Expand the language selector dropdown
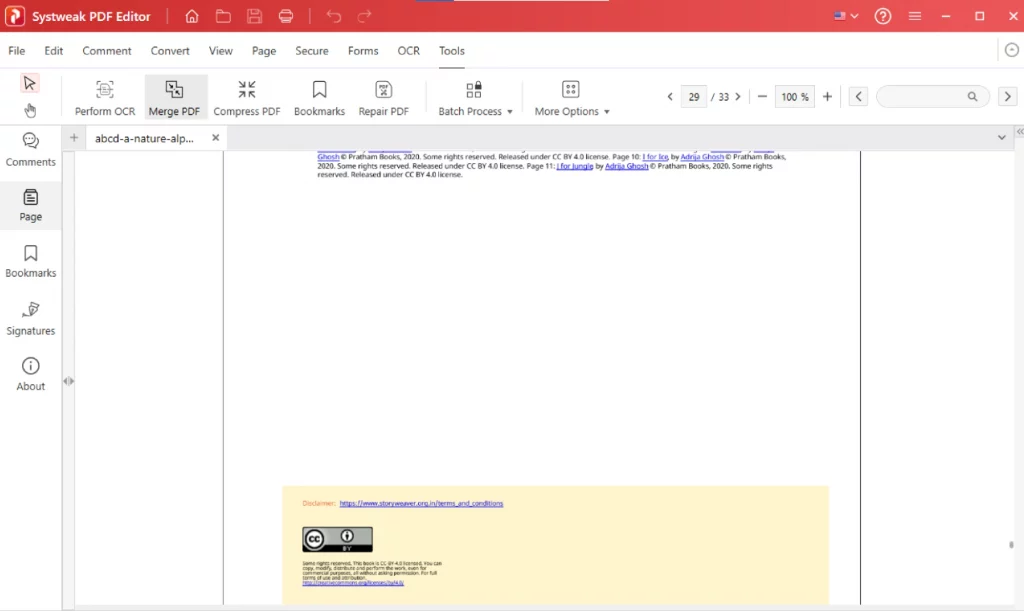This screenshot has width=1024, height=611. (847, 16)
